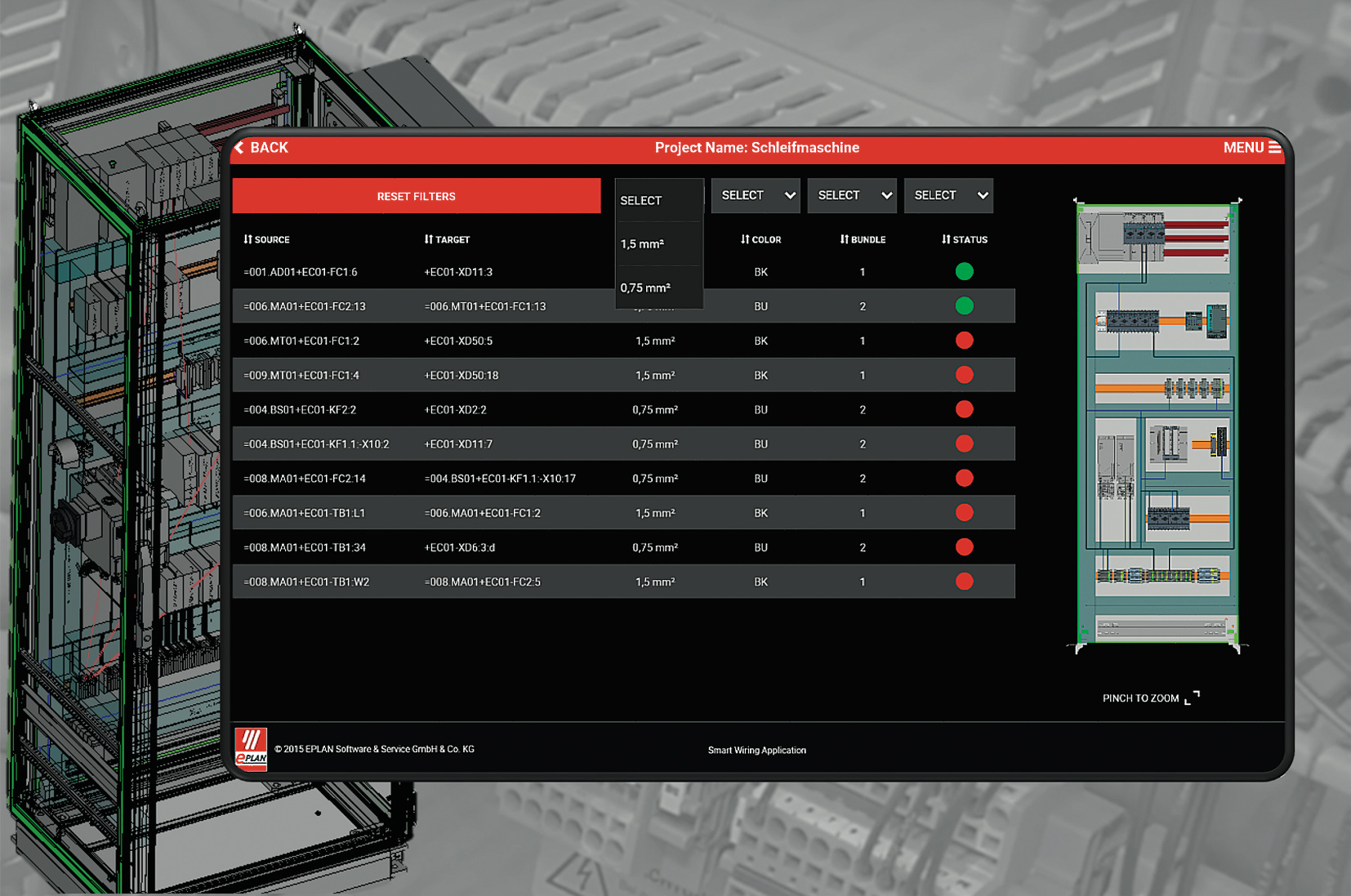Sort the table by SOURCE column
The width and height of the screenshot is (1351, 896).
(x=266, y=239)
